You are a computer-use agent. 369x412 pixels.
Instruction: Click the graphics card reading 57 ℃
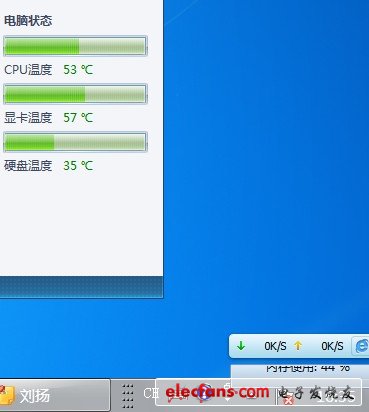[78, 118]
